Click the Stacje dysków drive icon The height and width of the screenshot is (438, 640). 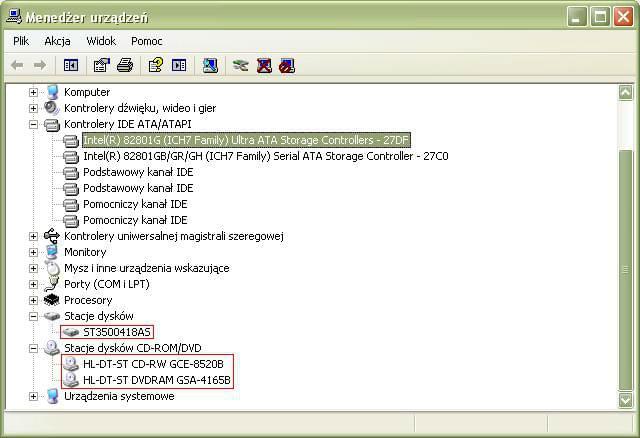coord(52,316)
